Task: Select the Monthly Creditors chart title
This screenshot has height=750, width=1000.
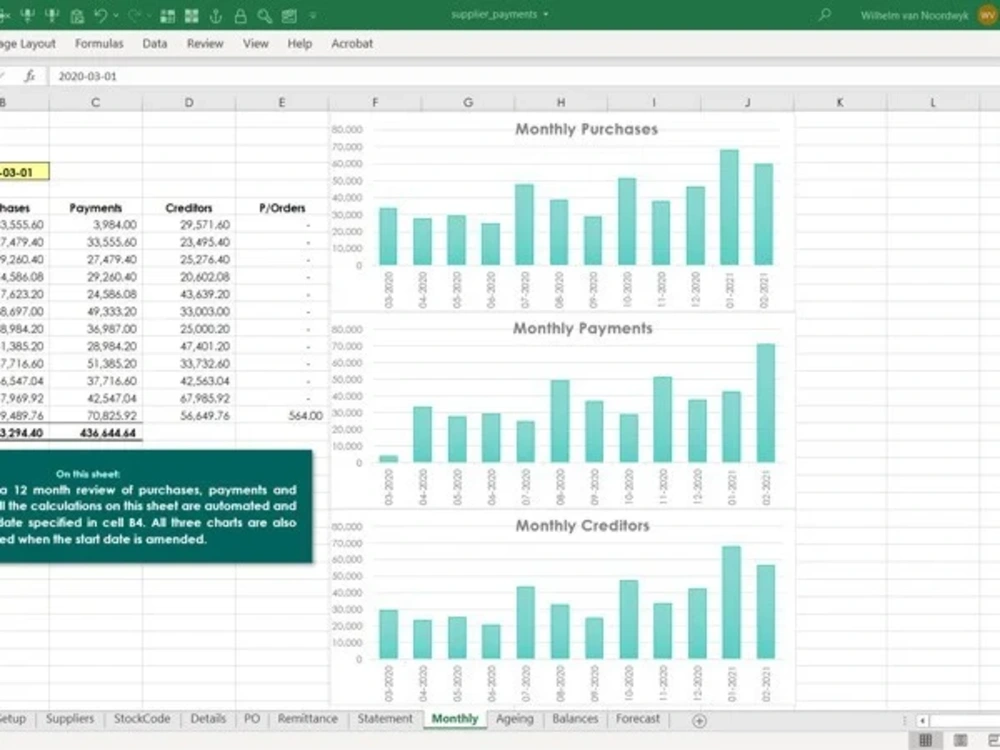Action: click(x=582, y=526)
